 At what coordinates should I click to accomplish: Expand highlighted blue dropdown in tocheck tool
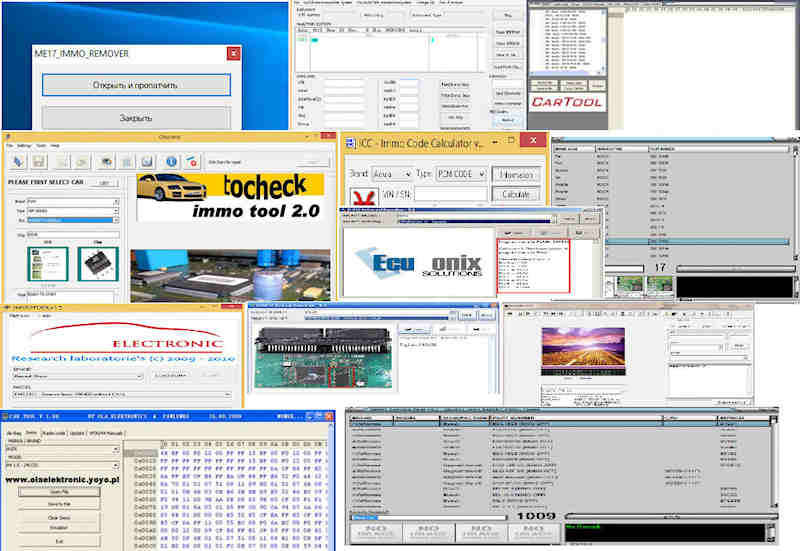pyautogui.click(x=116, y=220)
